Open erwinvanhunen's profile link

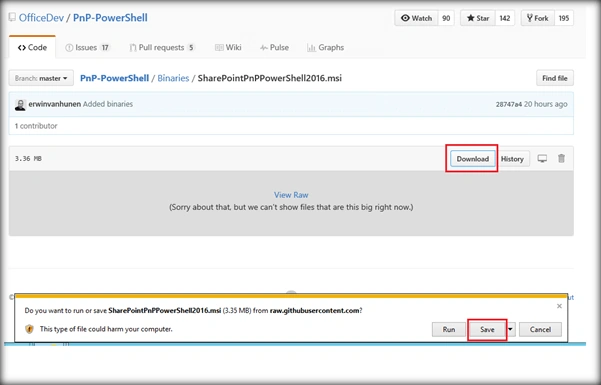(54, 104)
